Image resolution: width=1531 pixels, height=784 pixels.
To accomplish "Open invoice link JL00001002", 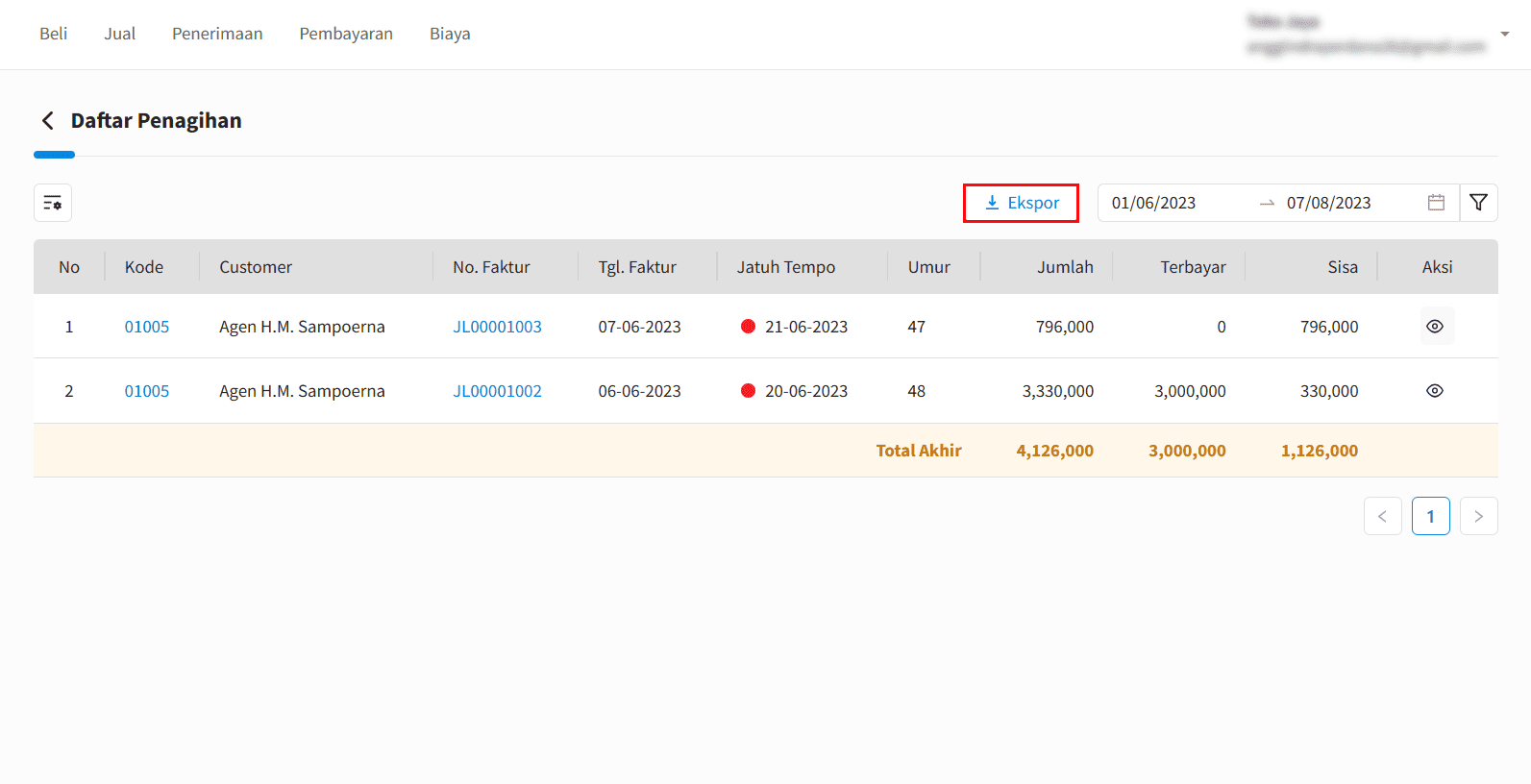I will point(497,391).
